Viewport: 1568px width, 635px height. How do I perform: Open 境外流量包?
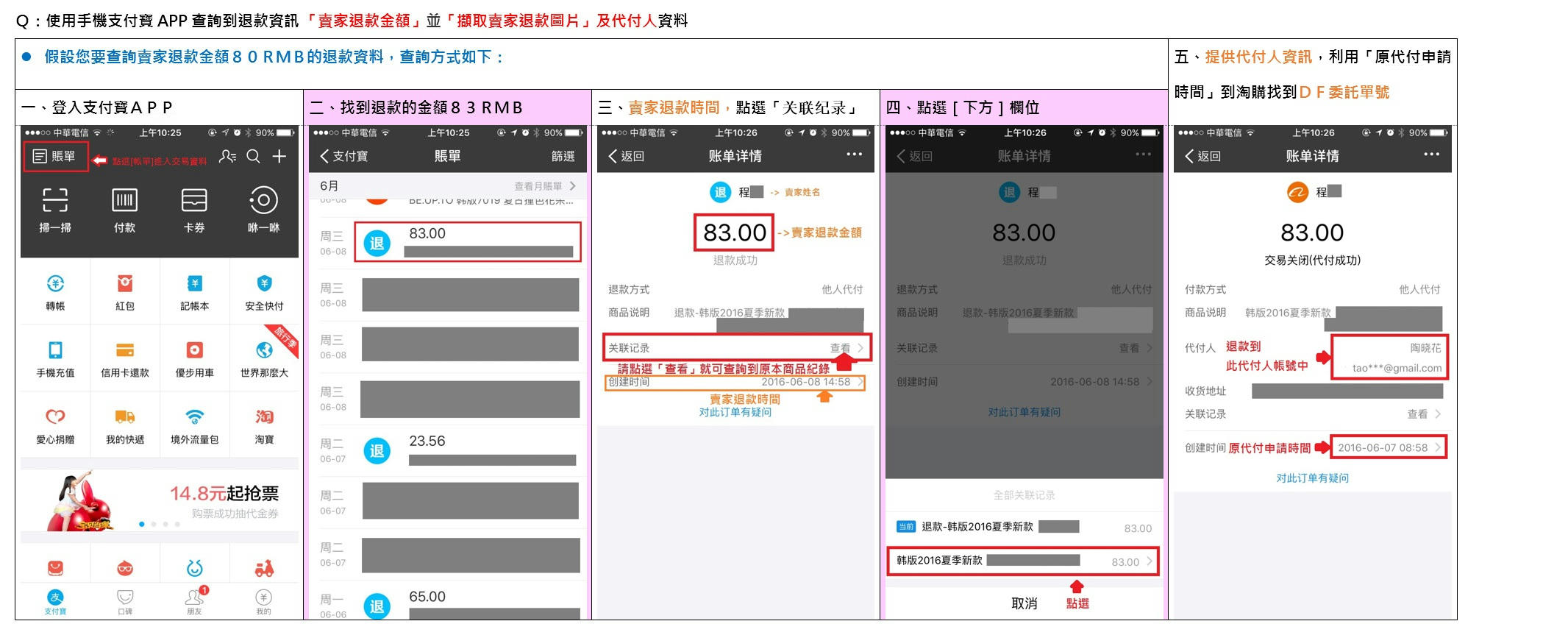point(194,426)
